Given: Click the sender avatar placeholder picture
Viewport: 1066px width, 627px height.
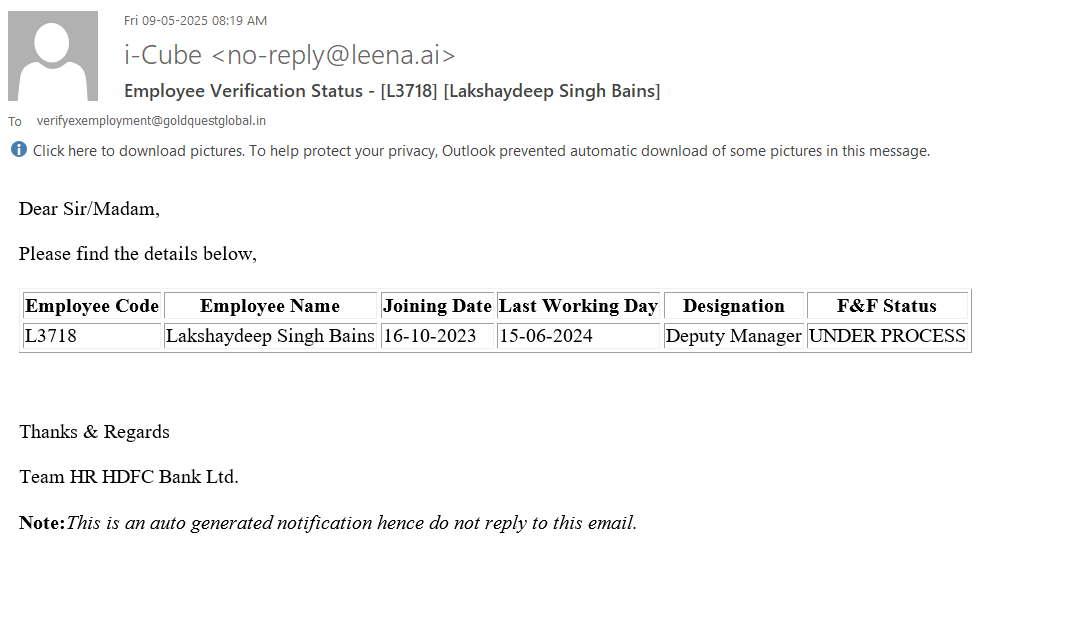Looking at the screenshot, I should [53, 56].
